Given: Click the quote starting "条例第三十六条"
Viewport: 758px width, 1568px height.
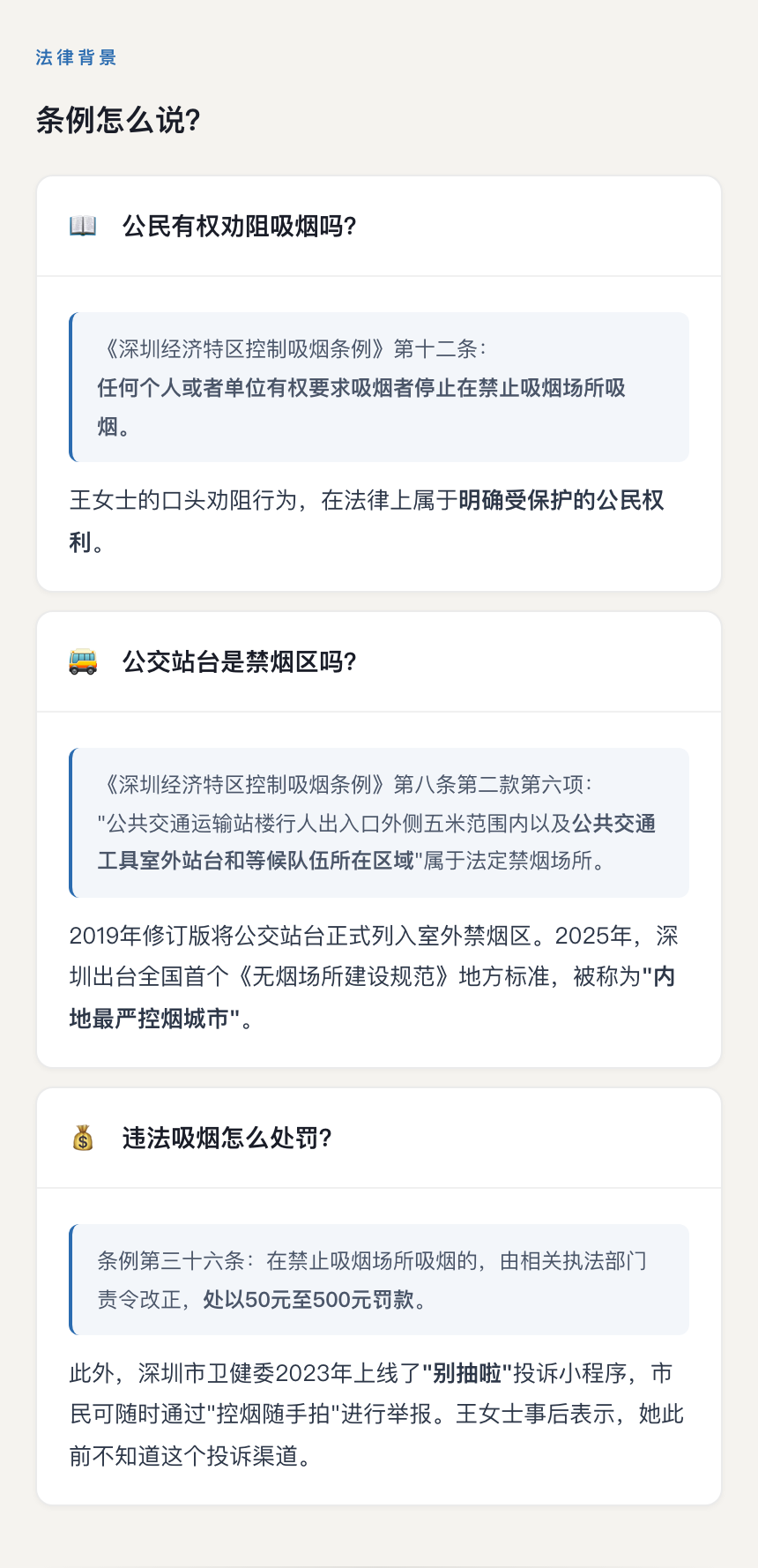Looking at the screenshot, I should [372, 1261].
